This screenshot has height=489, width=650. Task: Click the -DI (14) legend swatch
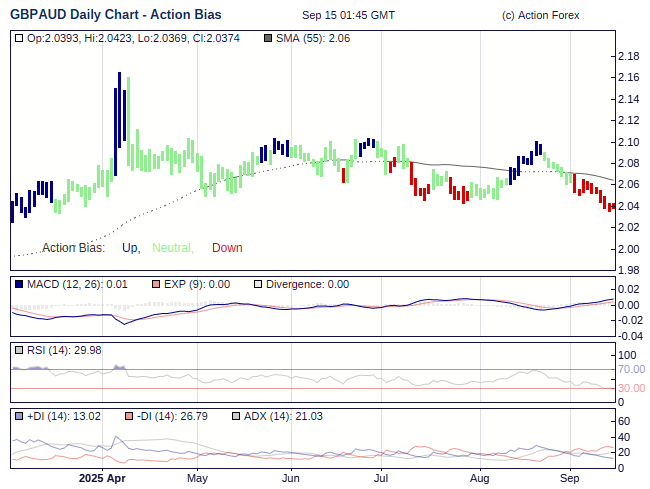pyautogui.click(x=127, y=416)
